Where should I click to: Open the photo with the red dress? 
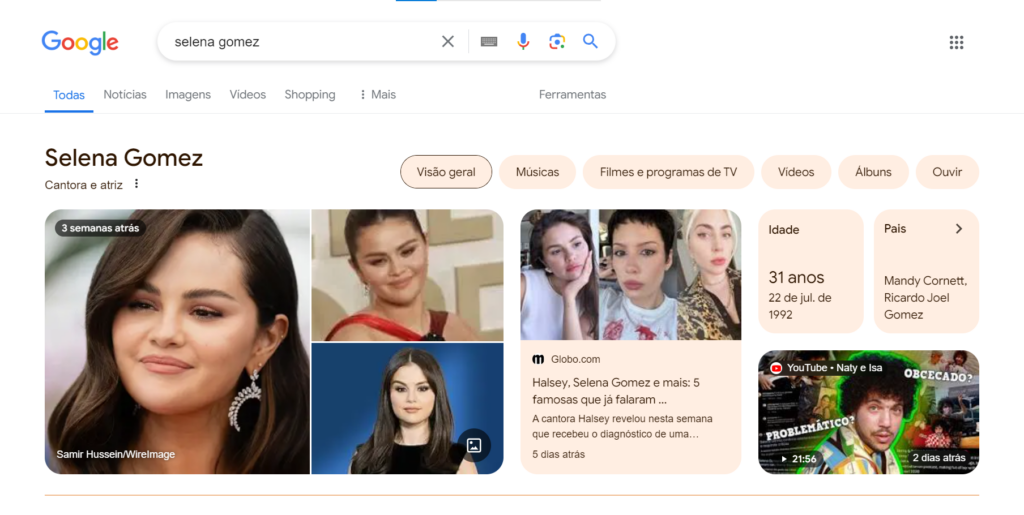[x=408, y=275]
